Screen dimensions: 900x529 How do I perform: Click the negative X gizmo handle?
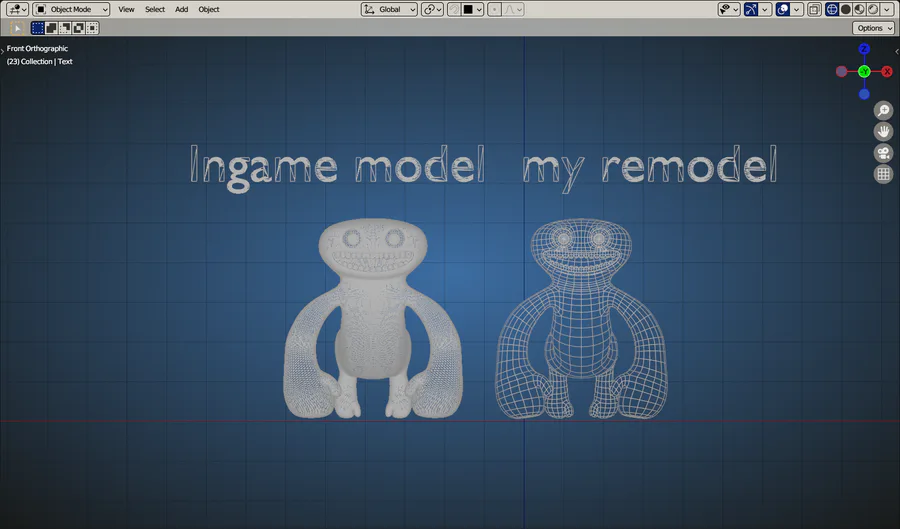pyautogui.click(x=841, y=72)
